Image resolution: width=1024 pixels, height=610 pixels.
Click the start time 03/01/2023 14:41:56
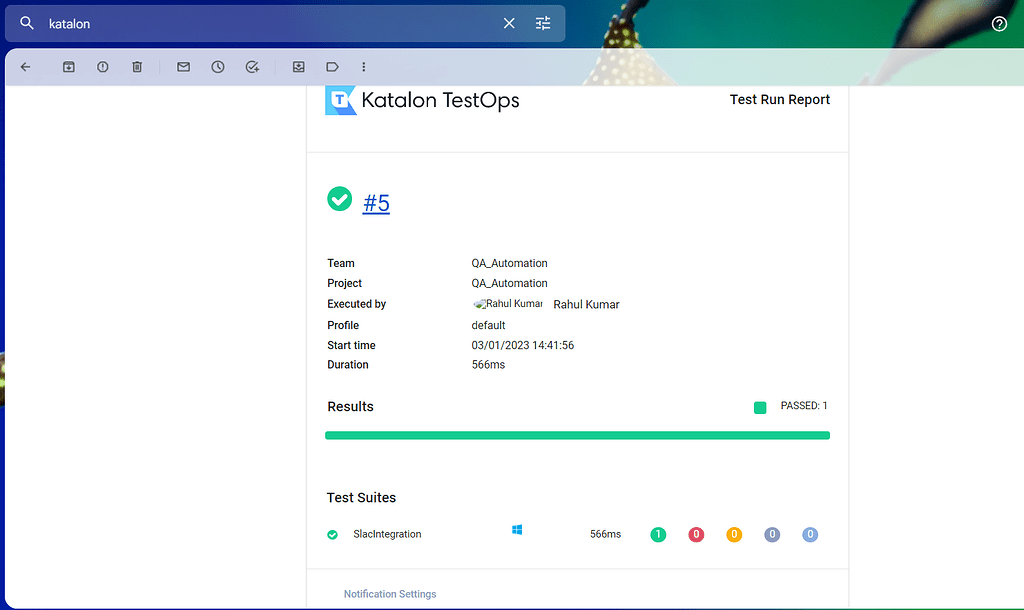coord(522,345)
